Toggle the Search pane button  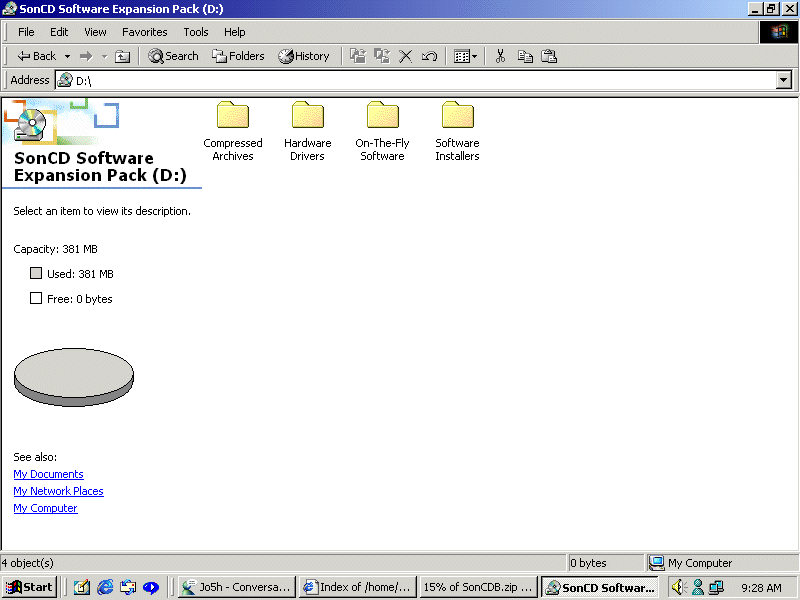coord(174,57)
